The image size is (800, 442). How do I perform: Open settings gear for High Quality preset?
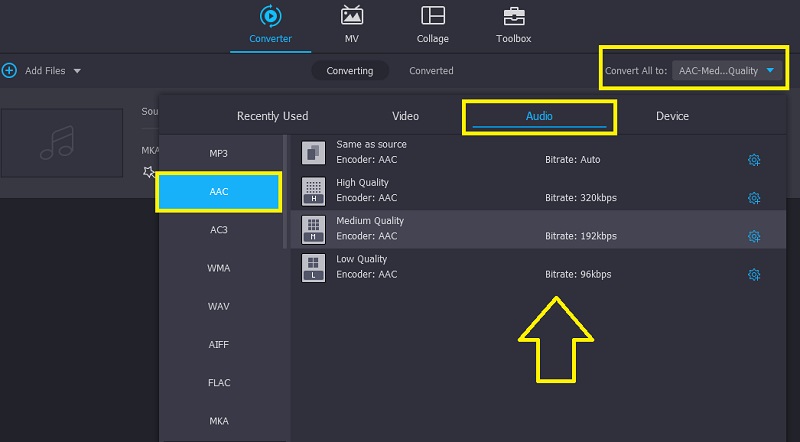pos(754,198)
